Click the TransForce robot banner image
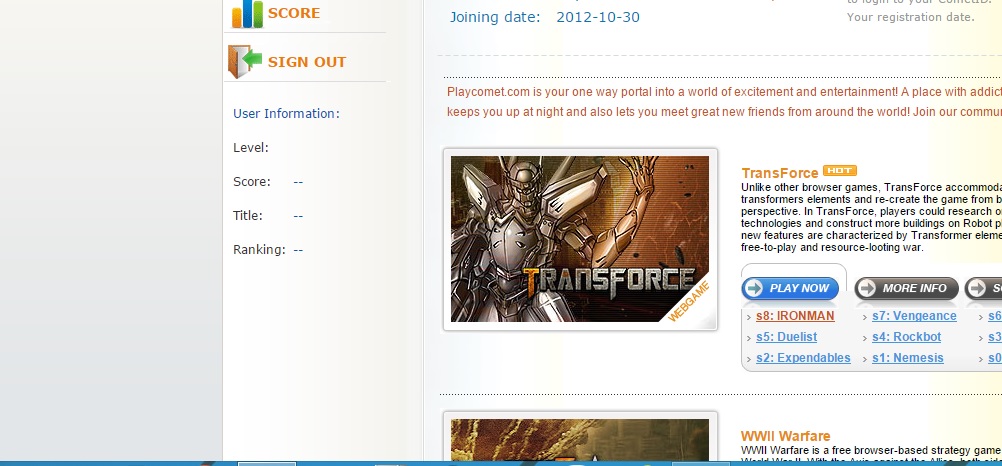This screenshot has height=466, width=1002. (x=580, y=239)
